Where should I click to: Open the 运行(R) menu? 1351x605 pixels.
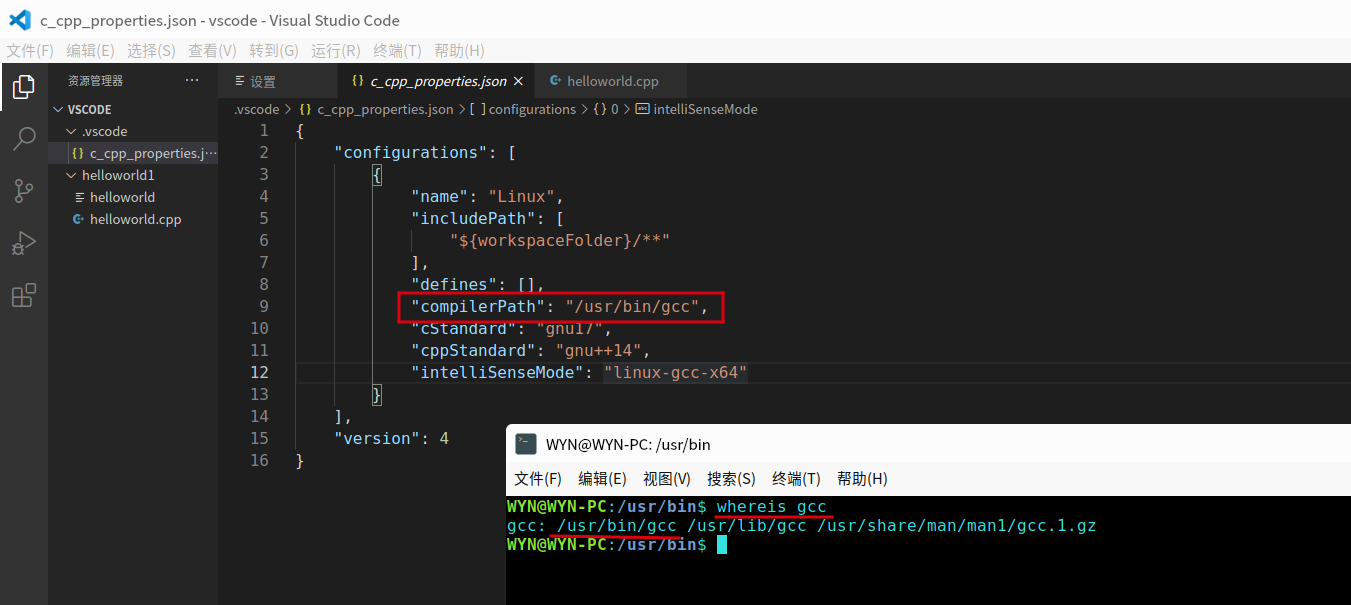[x=334, y=50]
